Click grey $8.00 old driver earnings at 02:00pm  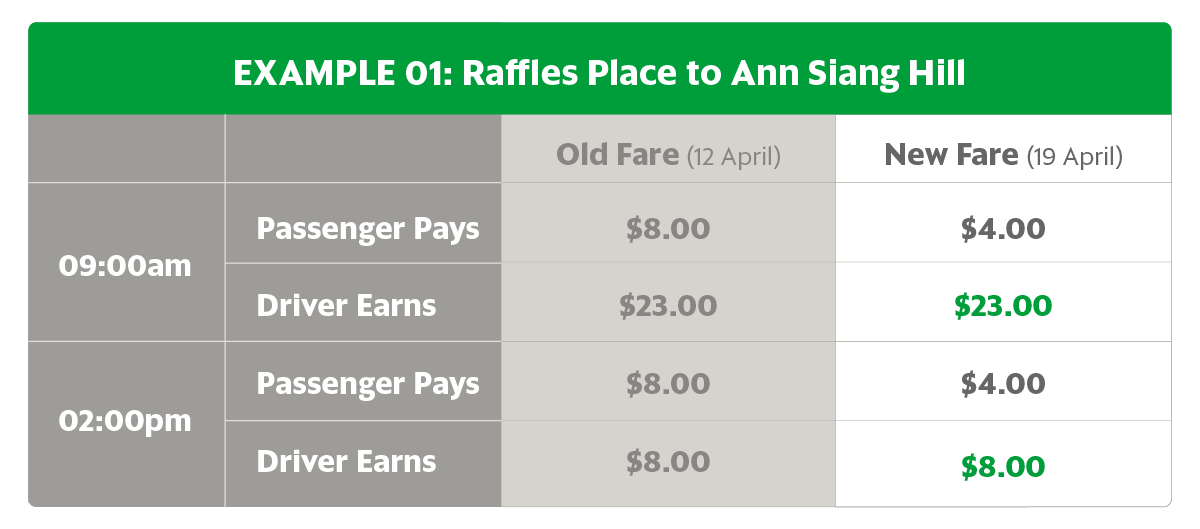[667, 462]
